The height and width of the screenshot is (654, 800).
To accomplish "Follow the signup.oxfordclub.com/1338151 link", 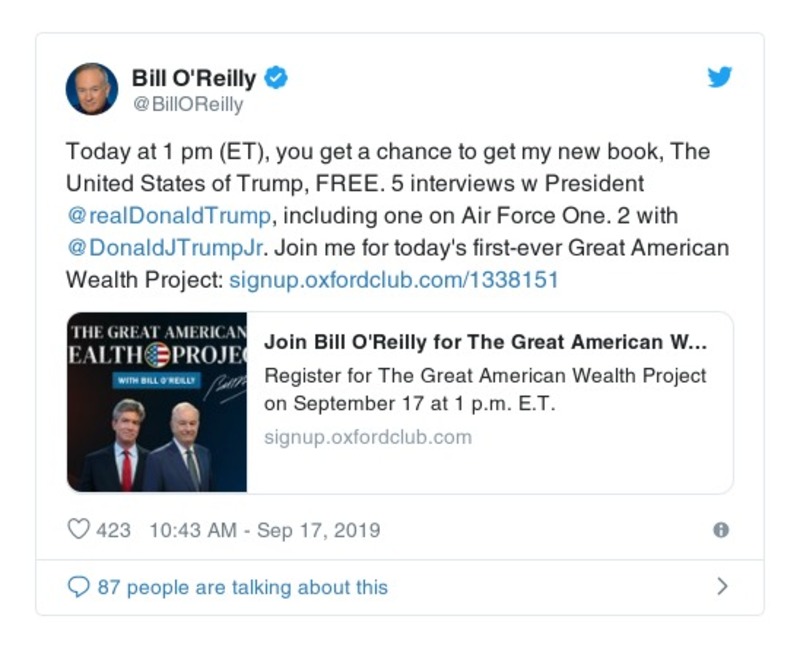I will coord(393,279).
